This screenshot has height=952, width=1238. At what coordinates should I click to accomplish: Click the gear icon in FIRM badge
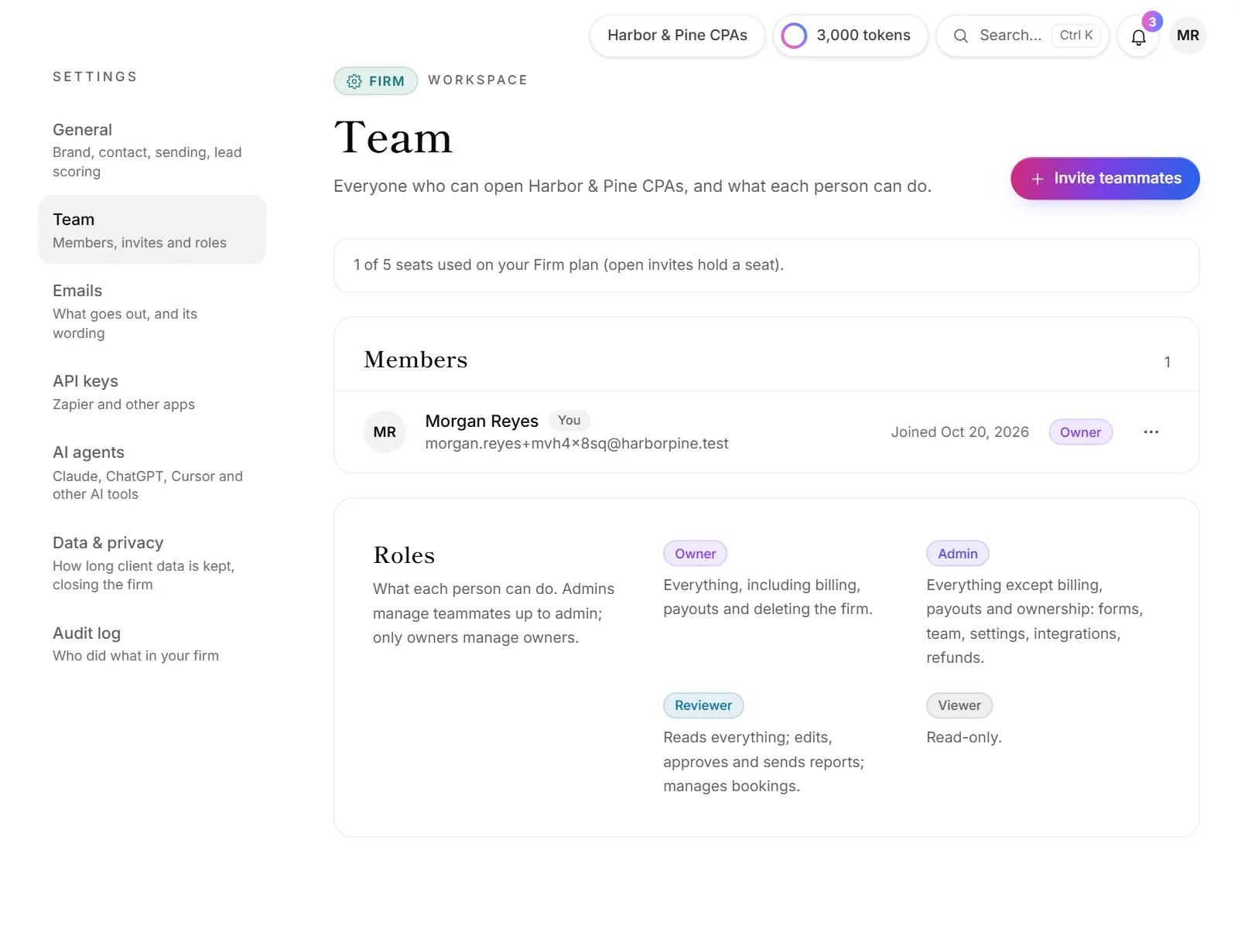(354, 81)
